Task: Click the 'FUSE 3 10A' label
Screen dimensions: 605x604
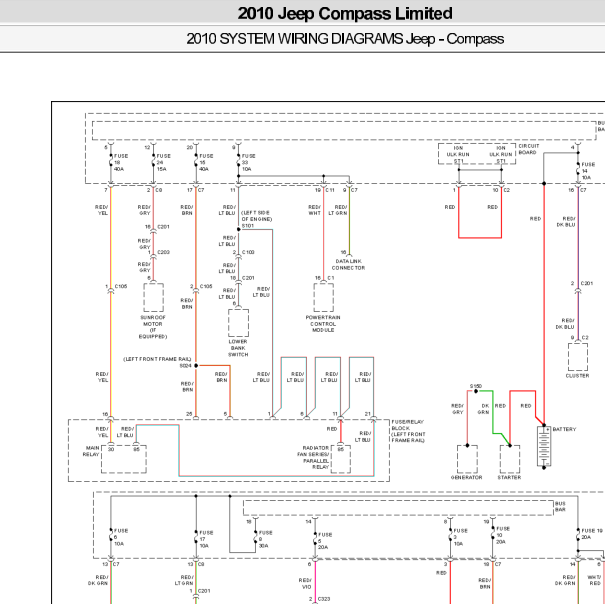Action: [461, 537]
